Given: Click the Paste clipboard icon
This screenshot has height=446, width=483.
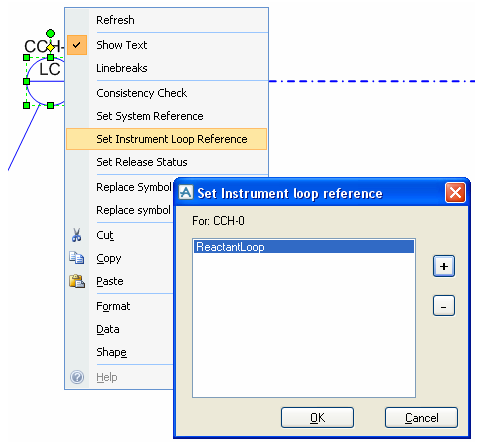Looking at the screenshot, I should pyautogui.click(x=77, y=281).
